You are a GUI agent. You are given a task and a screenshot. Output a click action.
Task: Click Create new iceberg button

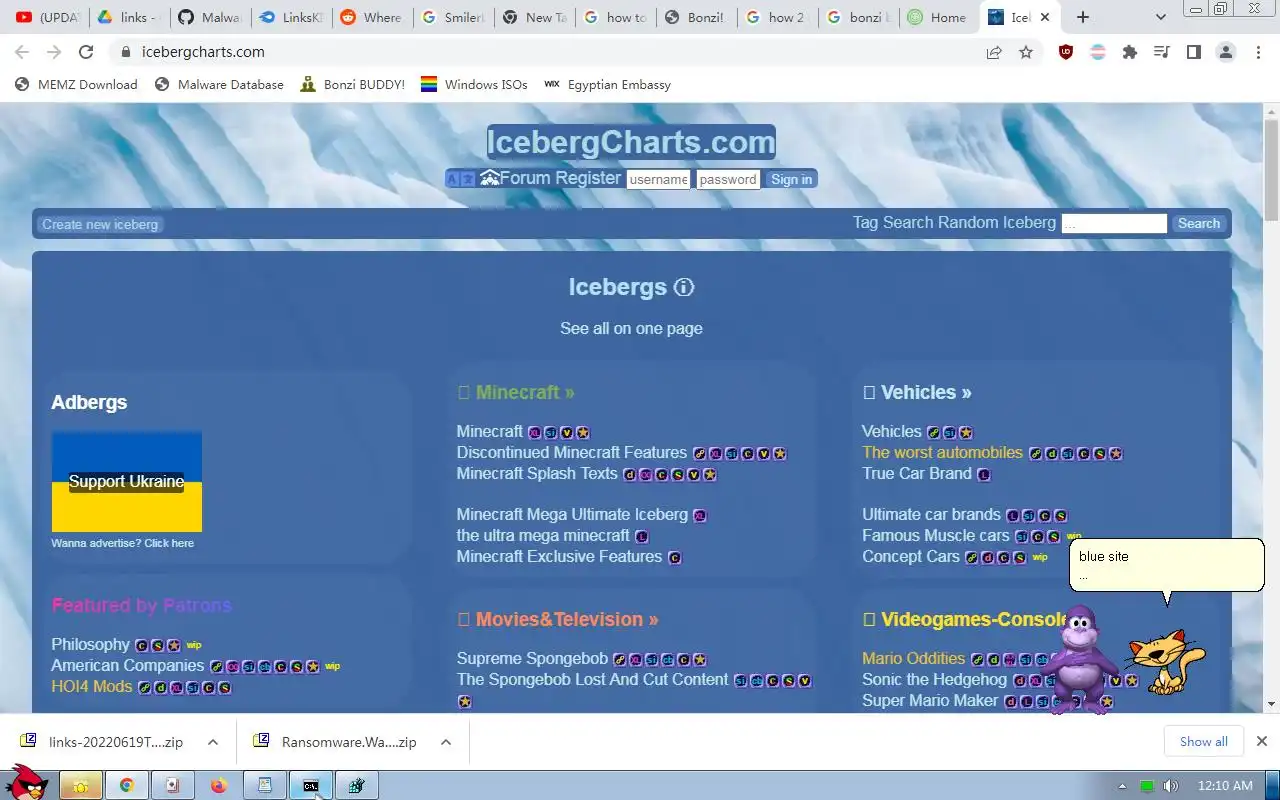(x=100, y=224)
